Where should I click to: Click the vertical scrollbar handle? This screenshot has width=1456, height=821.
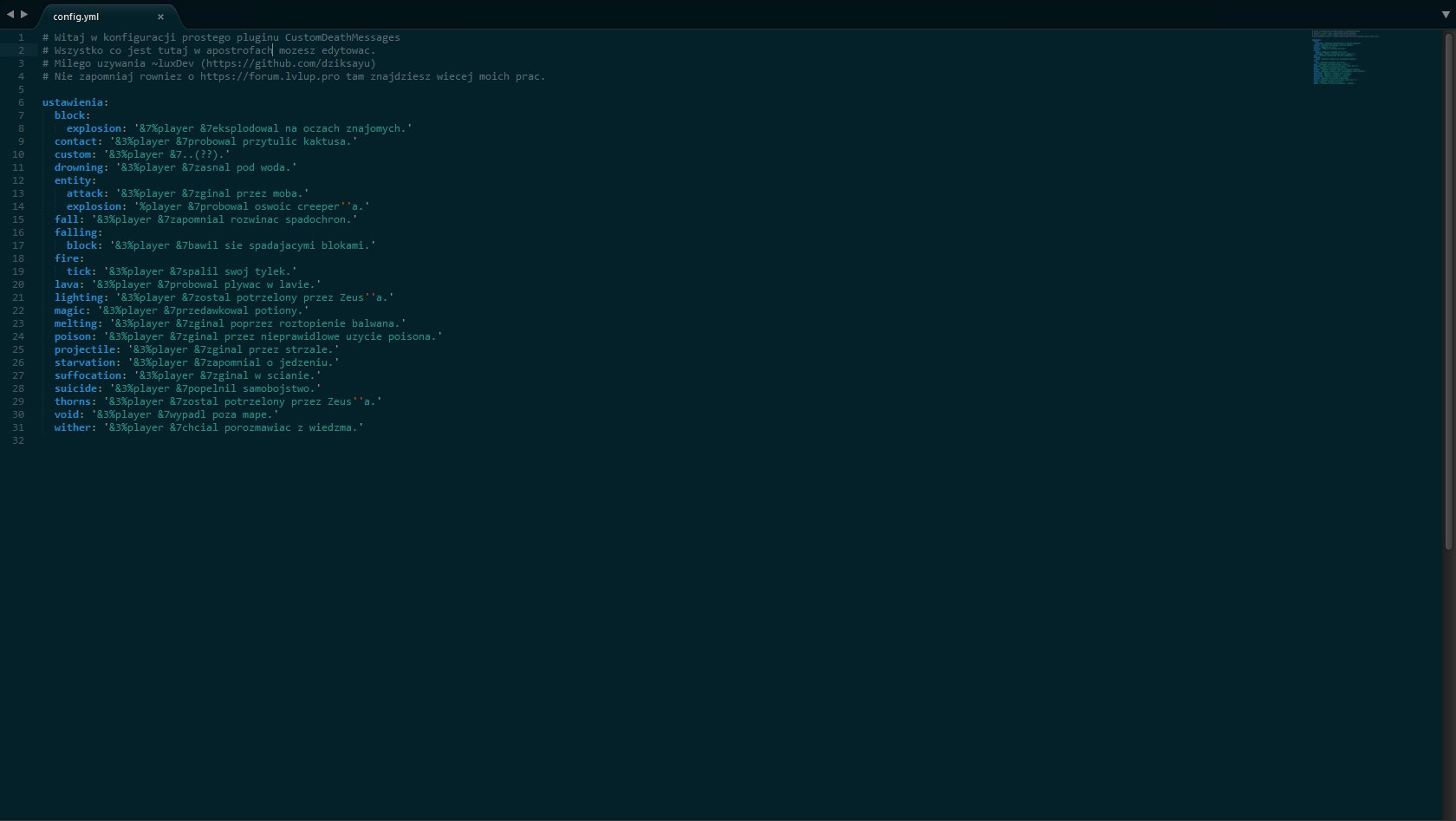pos(1447,290)
